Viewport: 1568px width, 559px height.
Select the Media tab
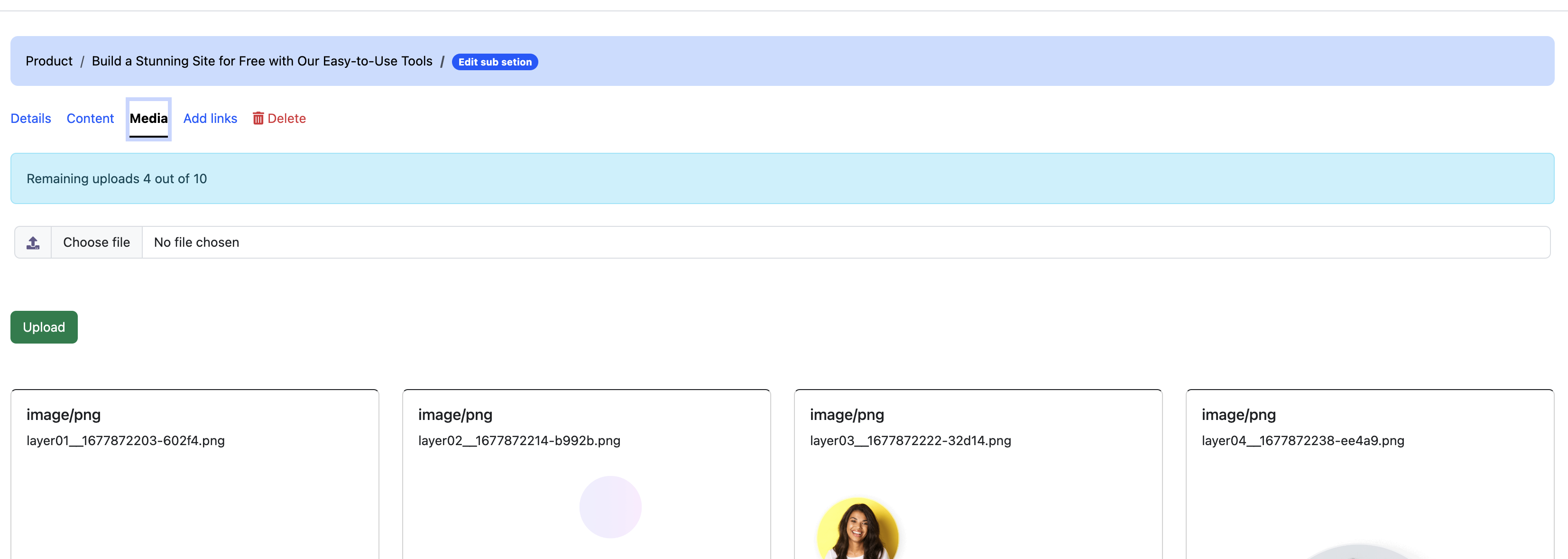[148, 119]
